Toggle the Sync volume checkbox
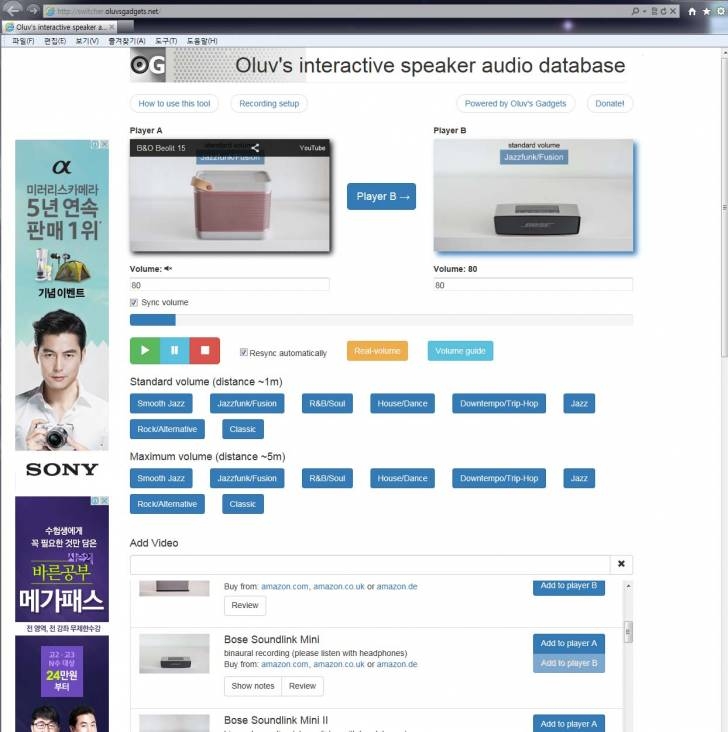 [134, 303]
